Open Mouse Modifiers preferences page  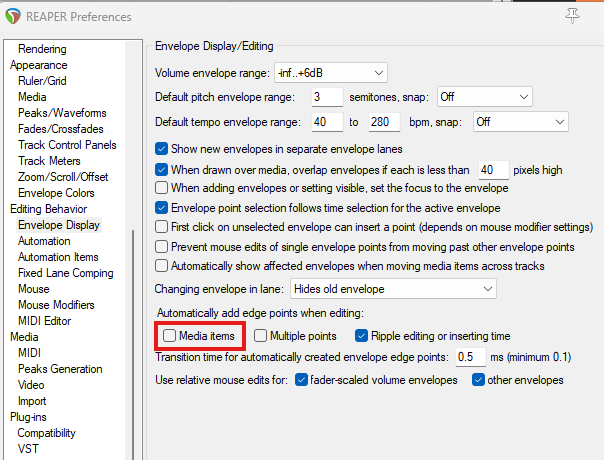click(56, 305)
